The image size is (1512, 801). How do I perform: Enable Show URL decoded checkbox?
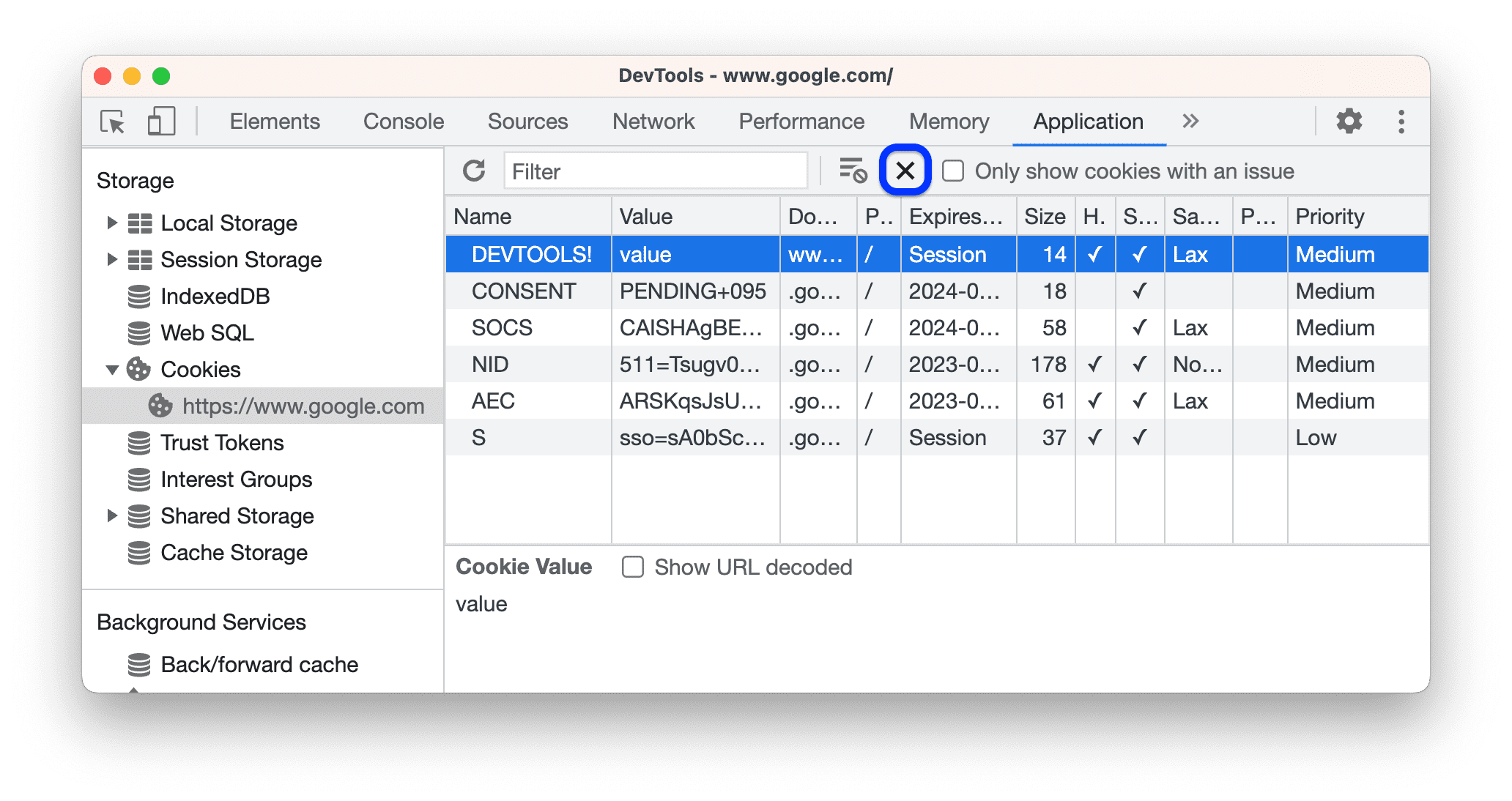click(x=632, y=567)
